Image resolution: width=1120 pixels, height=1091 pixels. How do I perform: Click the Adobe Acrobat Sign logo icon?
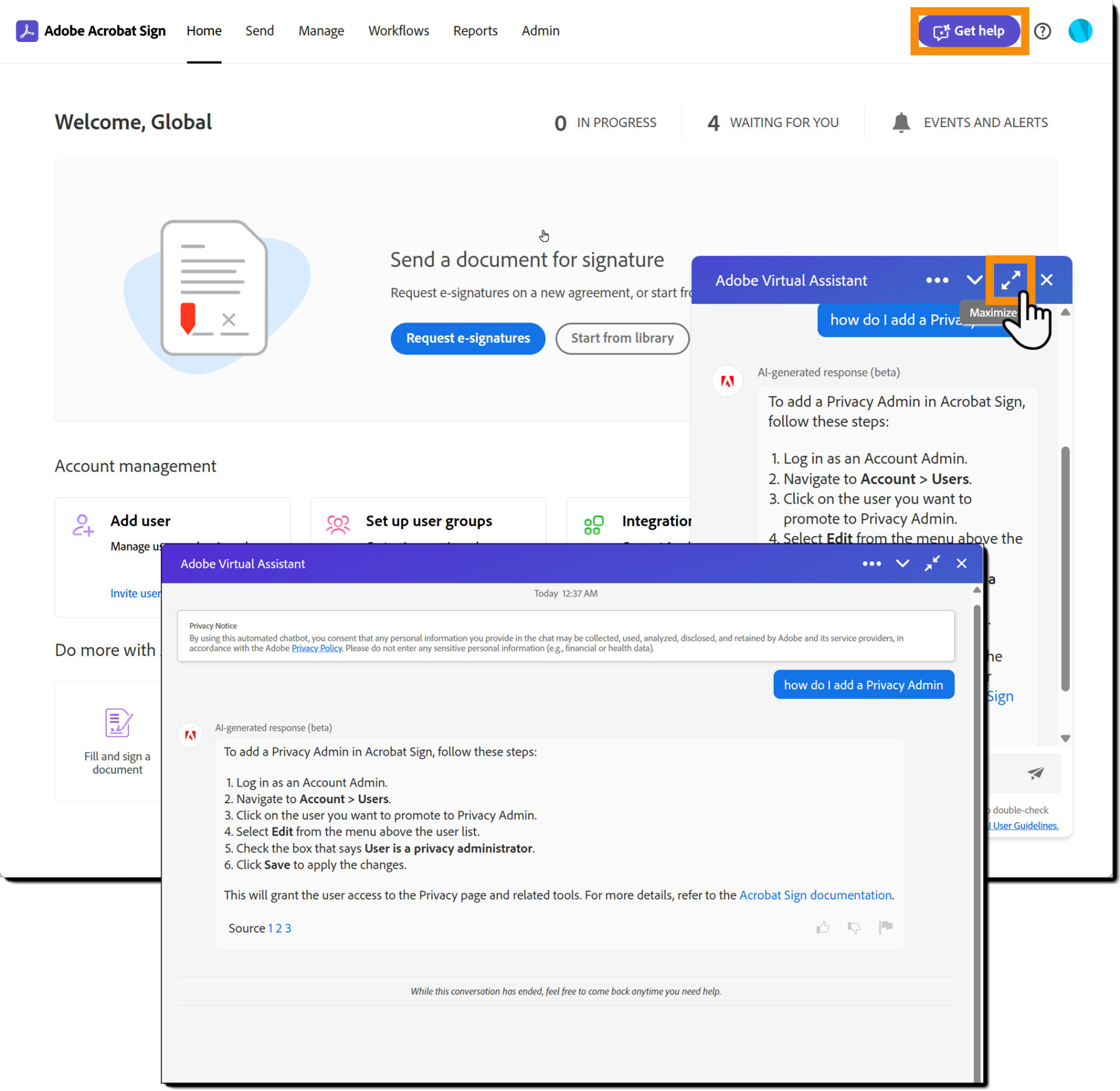point(27,31)
